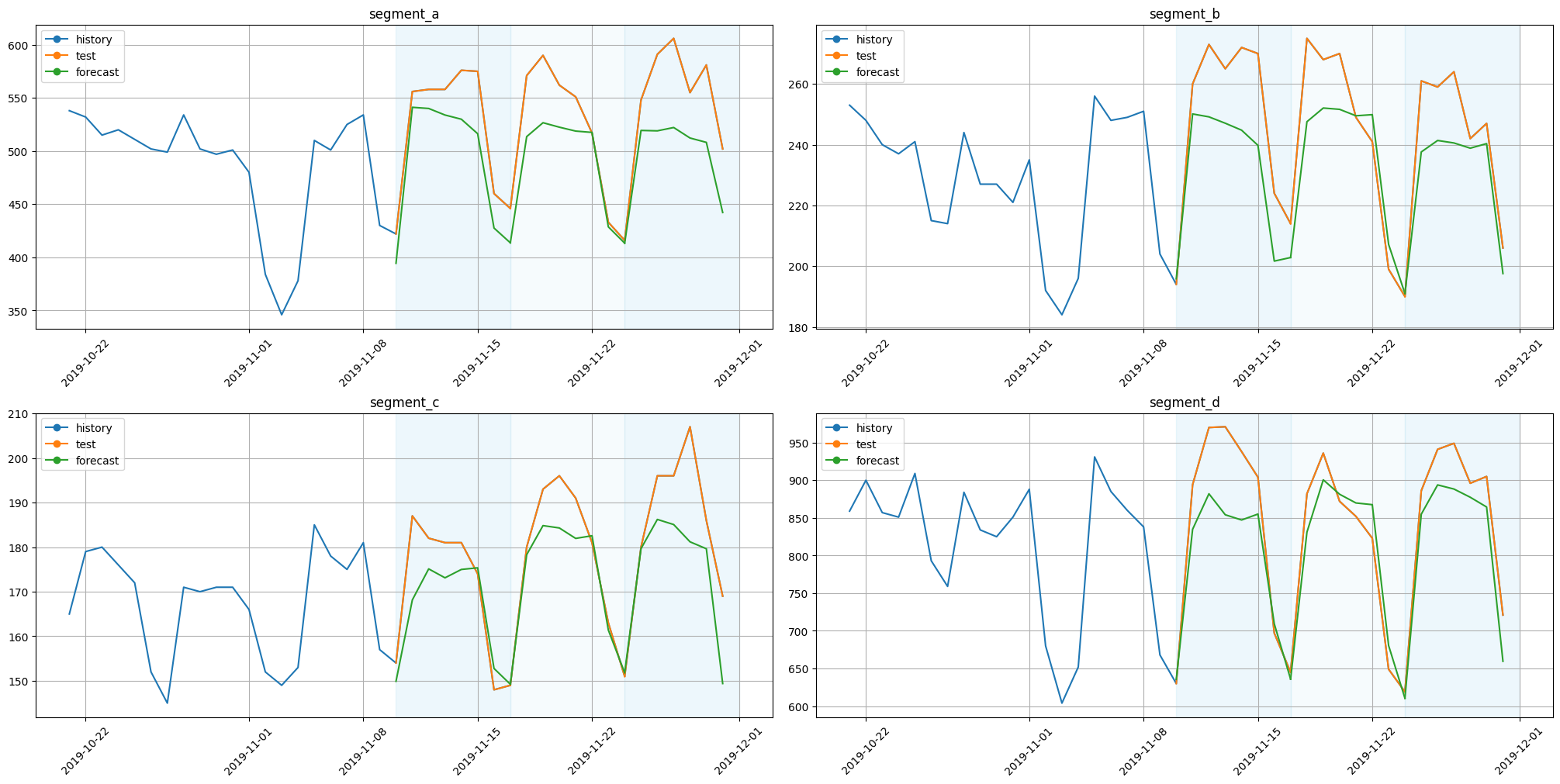Click the 750 y-axis label in segment_d
1560x784 pixels.
coord(801,594)
